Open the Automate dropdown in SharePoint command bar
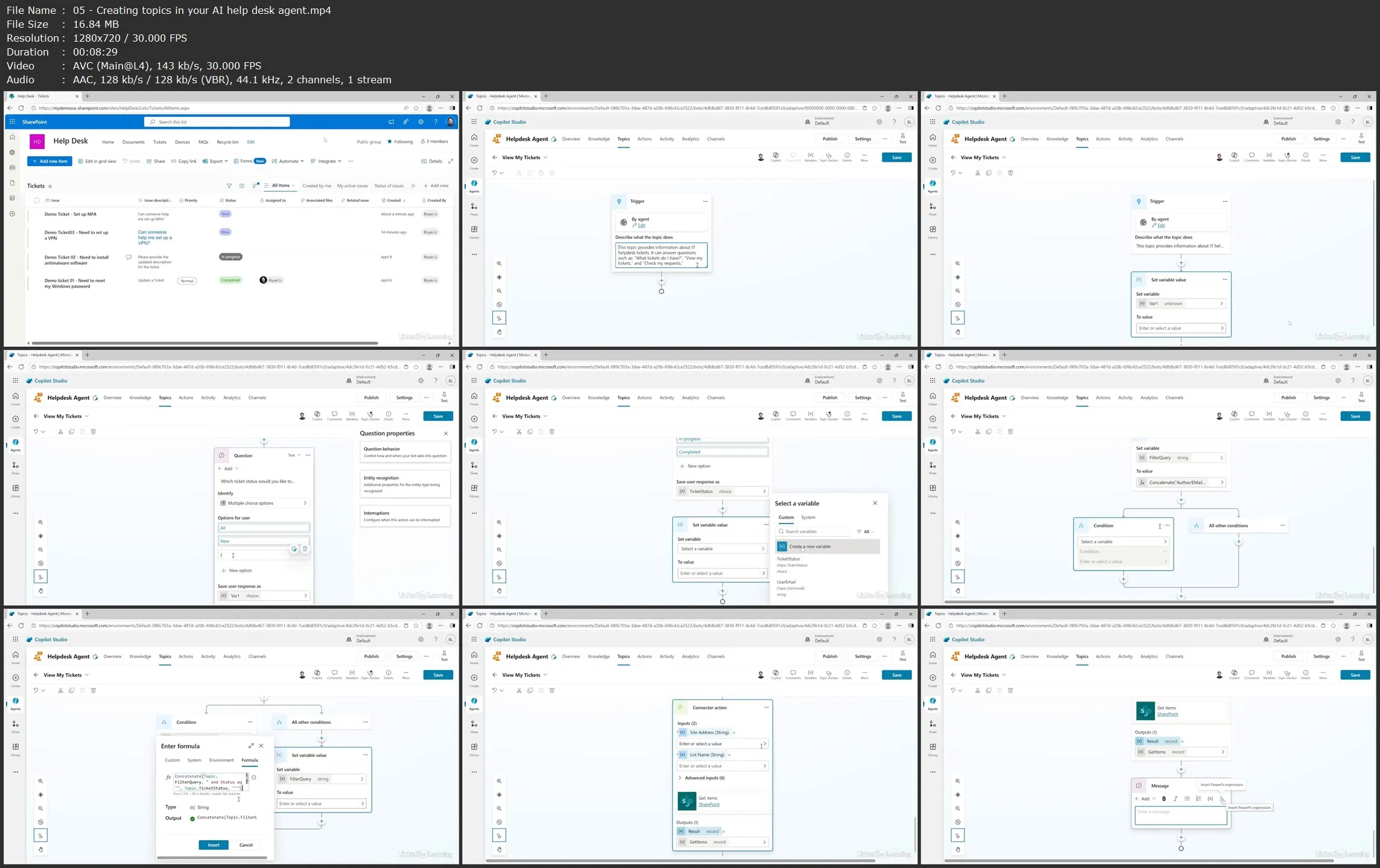Image resolution: width=1380 pixels, height=868 pixels. [x=288, y=161]
